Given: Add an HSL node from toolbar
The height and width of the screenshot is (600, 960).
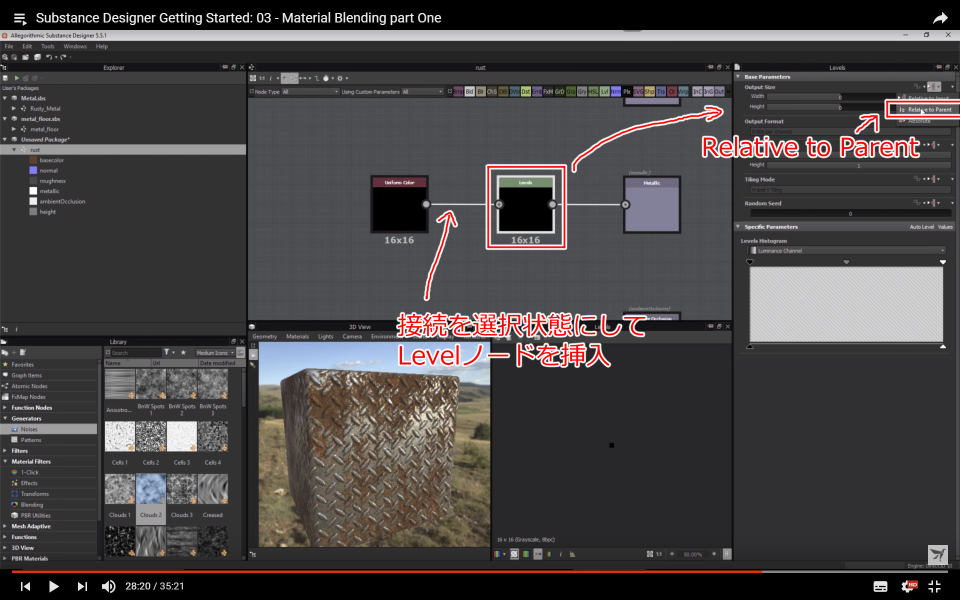Looking at the screenshot, I should pos(593,92).
